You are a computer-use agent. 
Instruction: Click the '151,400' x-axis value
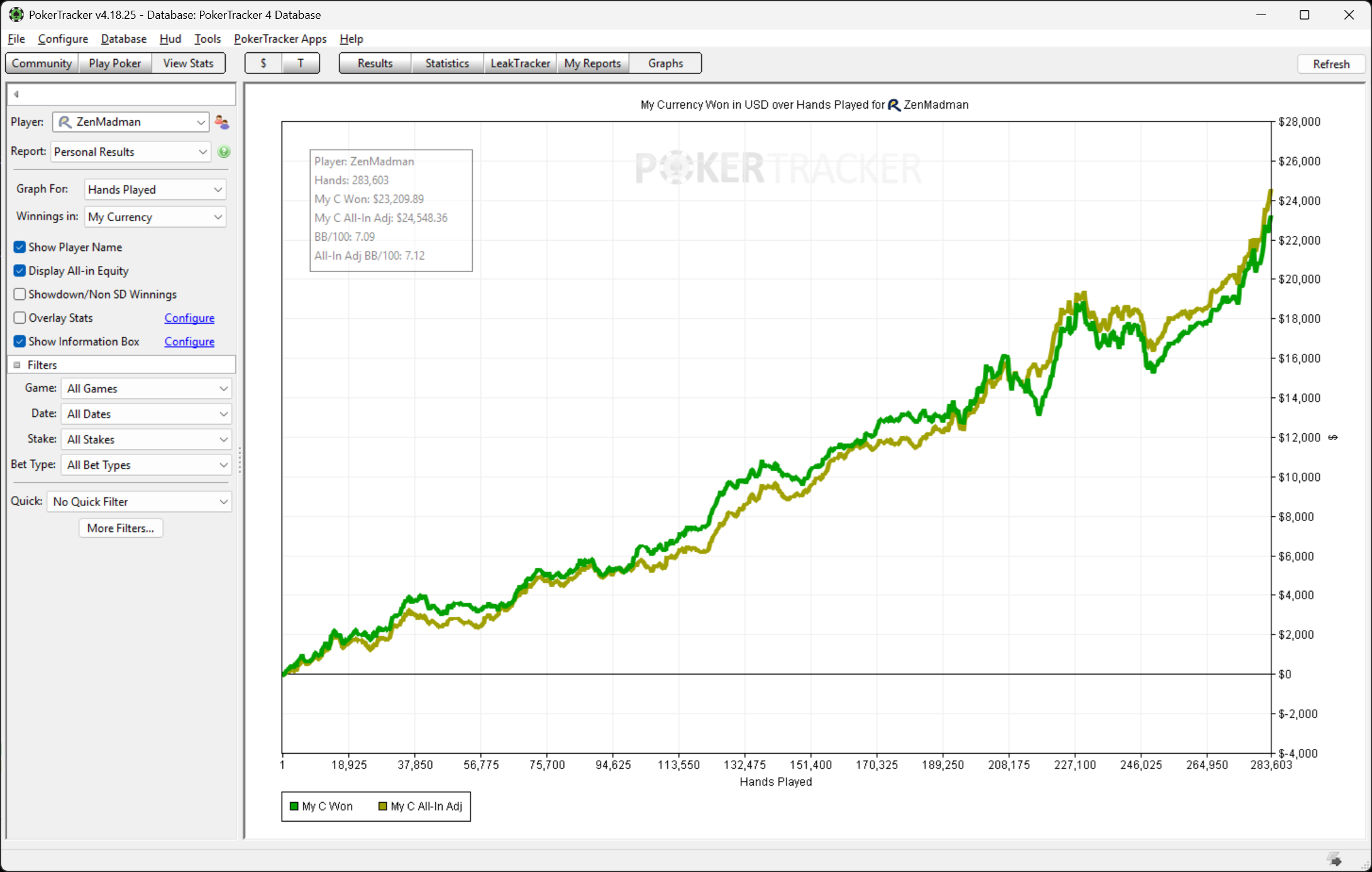(811, 765)
